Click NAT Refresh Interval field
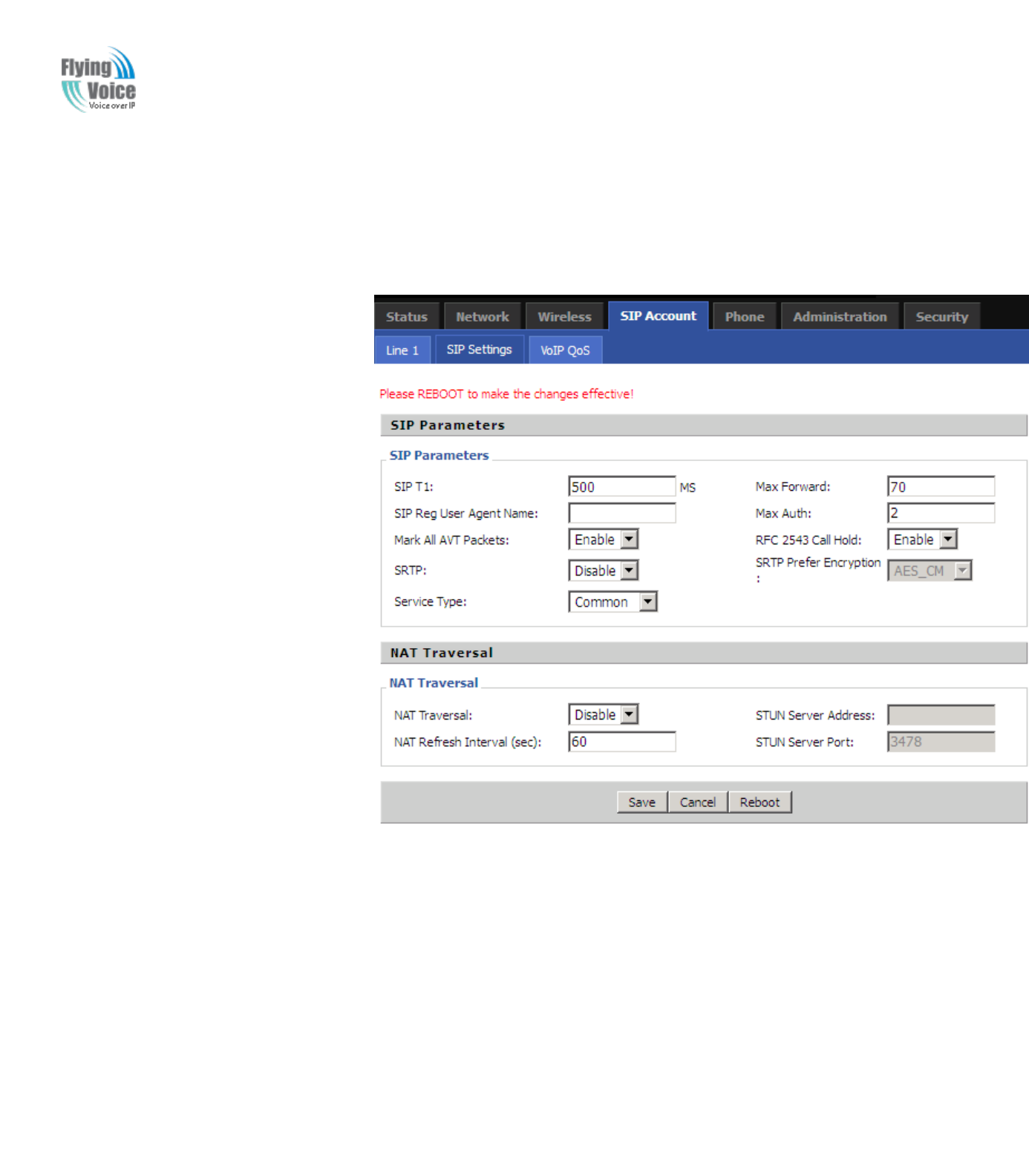Image resolution: width=1029 pixels, height=1176 pixels. 621,741
